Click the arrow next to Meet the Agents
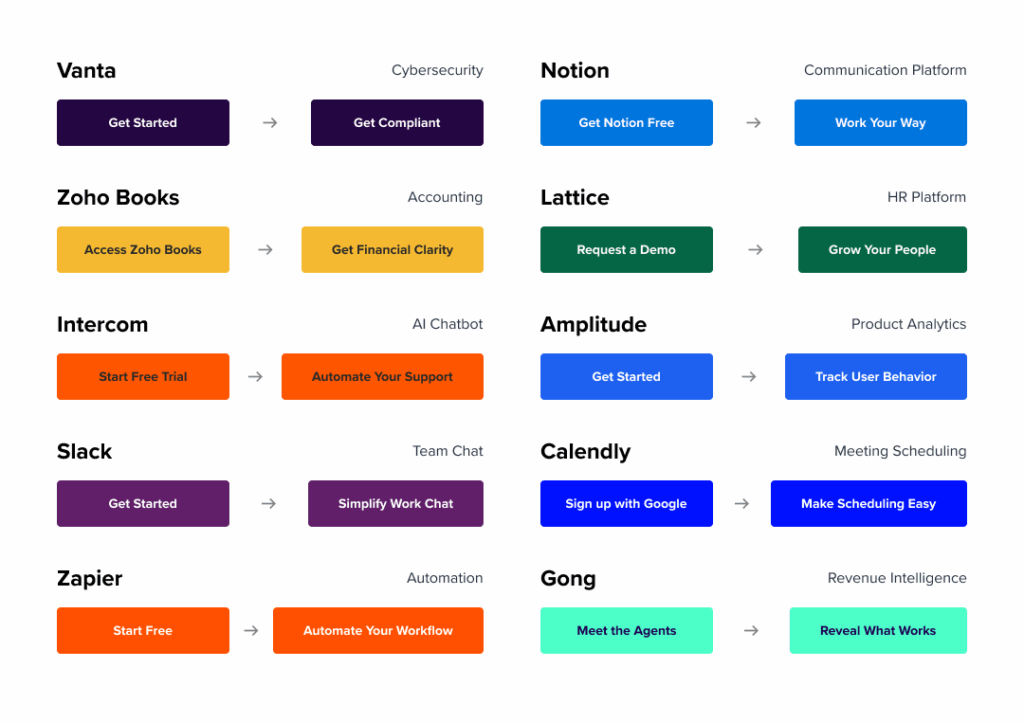The height and width of the screenshot is (722, 1024). [751, 631]
